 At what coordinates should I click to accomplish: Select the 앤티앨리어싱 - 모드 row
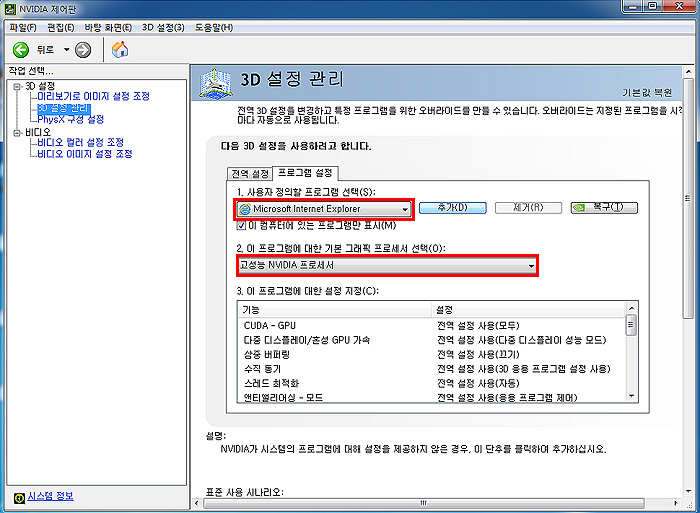(x=432, y=397)
